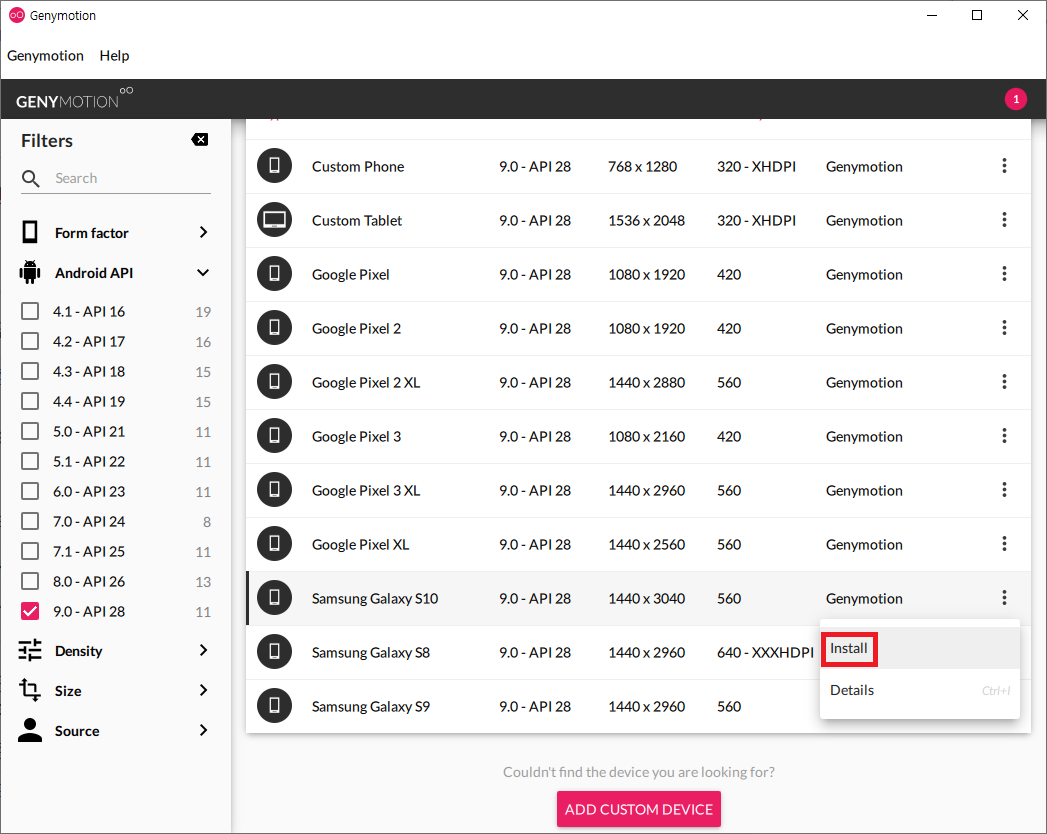Open more options for Custom Tablet

point(1004,220)
